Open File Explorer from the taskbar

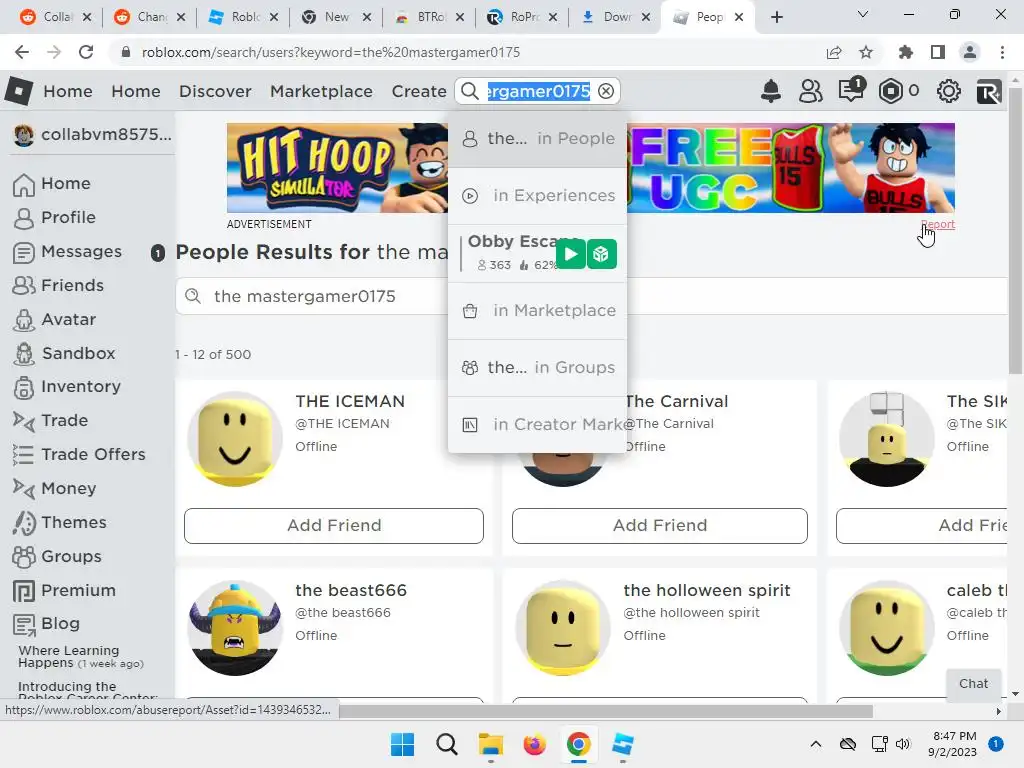click(490, 744)
